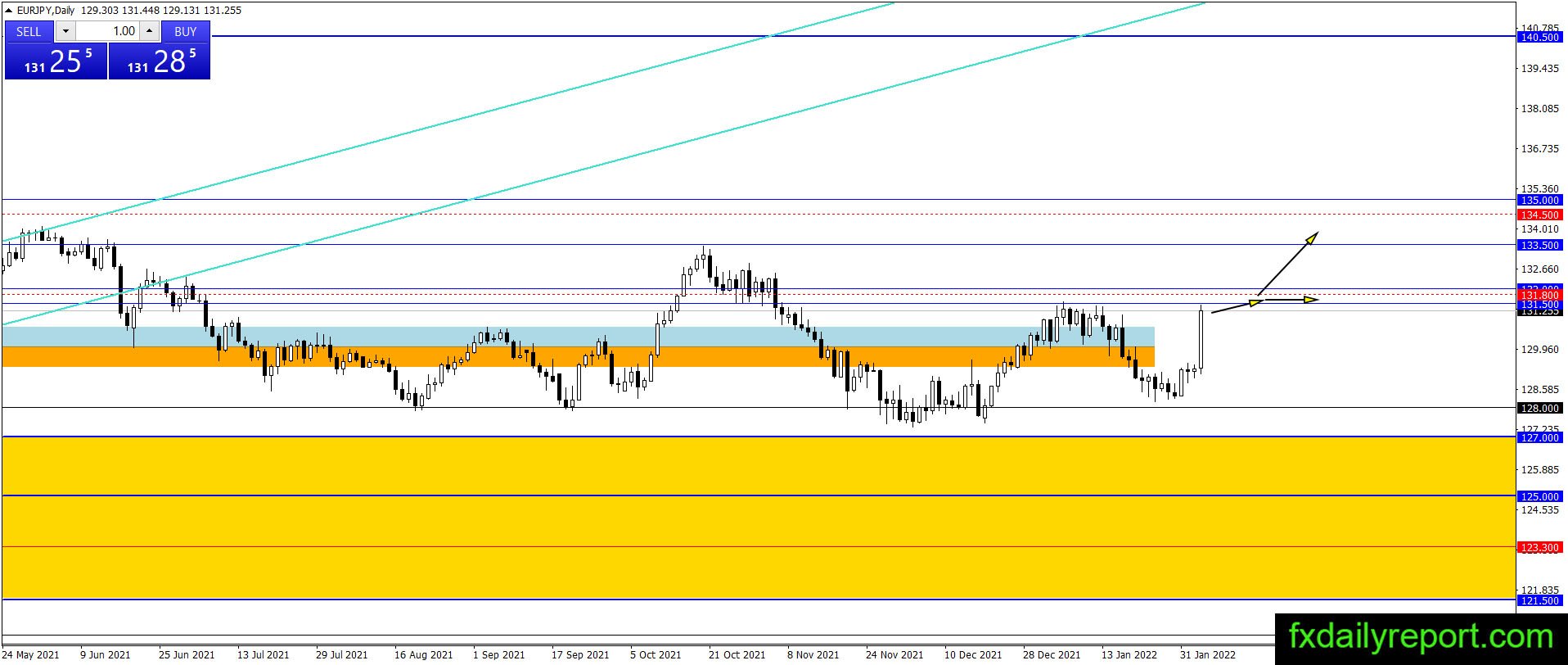Click the SELL one-click trading button

[x=29, y=32]
